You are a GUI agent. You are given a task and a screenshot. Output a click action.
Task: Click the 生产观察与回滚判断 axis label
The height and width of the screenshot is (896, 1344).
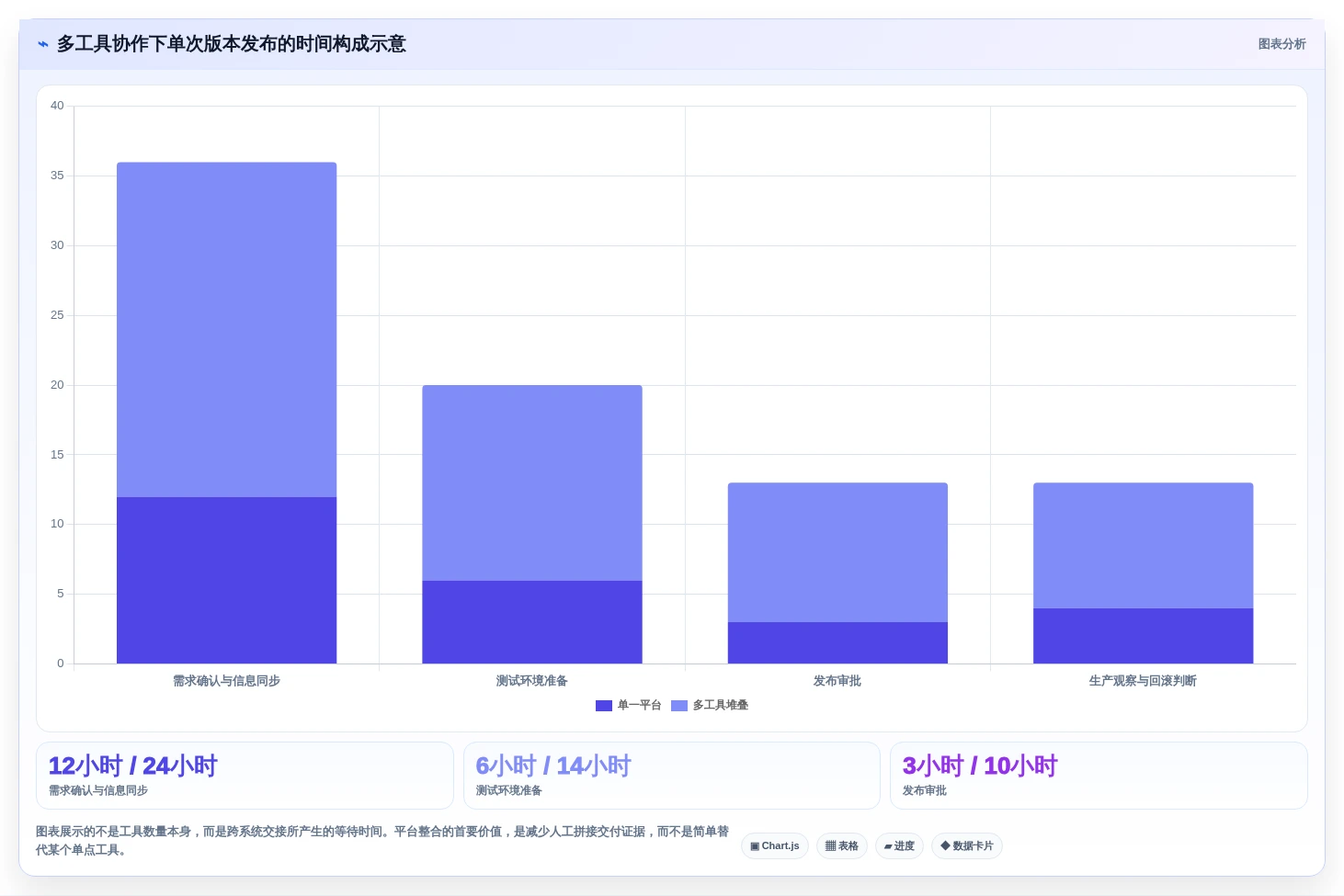(x=1143, y=681)
